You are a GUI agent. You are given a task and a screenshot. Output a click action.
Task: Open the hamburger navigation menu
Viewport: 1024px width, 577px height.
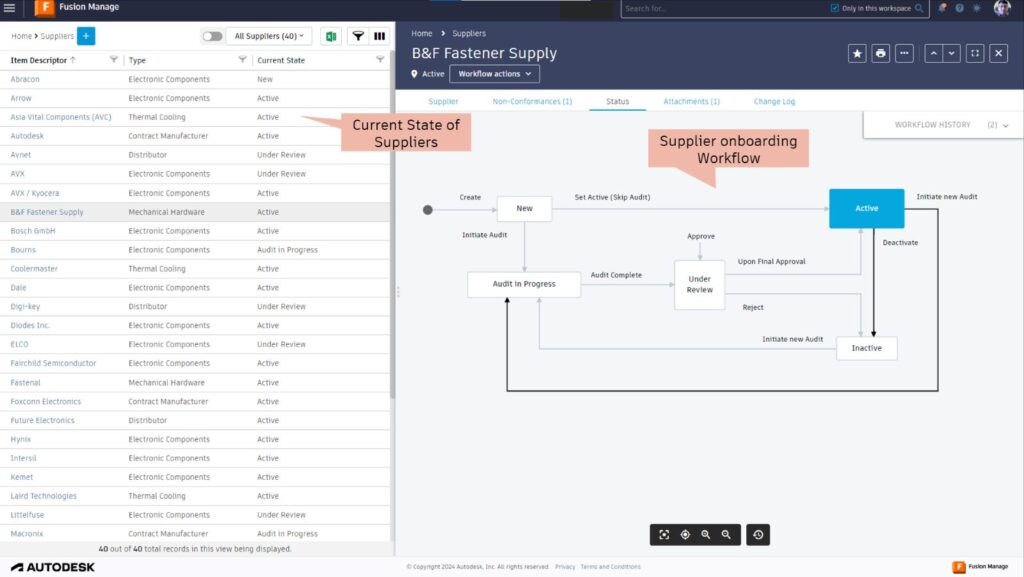[x=9, y=8]
